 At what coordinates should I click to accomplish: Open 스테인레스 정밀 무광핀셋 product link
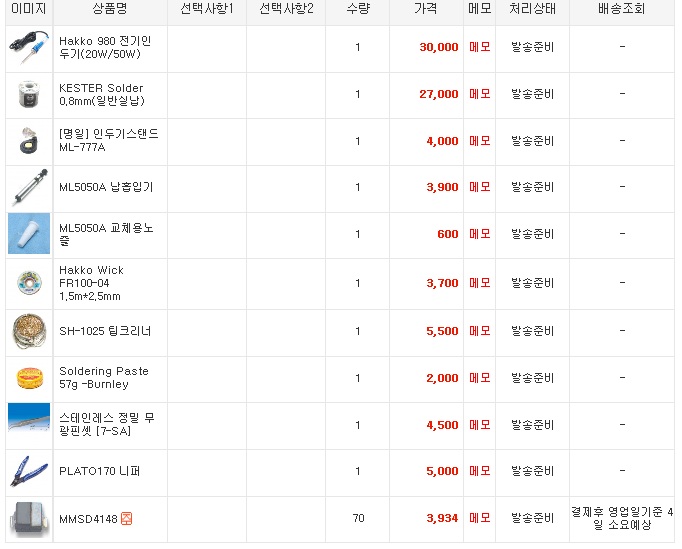pyautogui.click(x=107, y=425)
